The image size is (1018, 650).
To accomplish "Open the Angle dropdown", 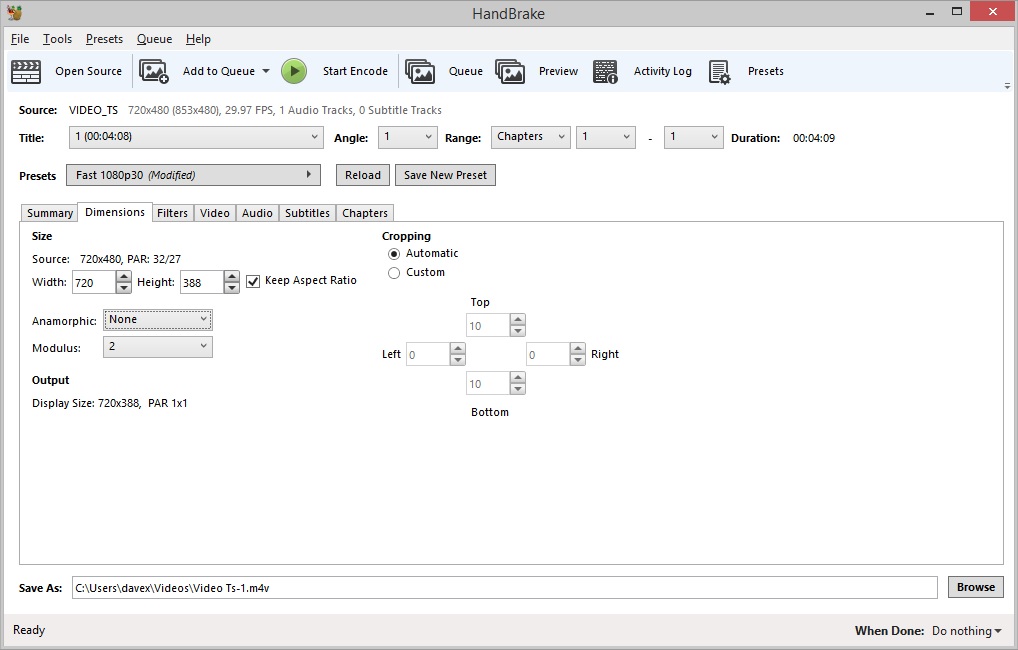I will click(x=408, y=137).
